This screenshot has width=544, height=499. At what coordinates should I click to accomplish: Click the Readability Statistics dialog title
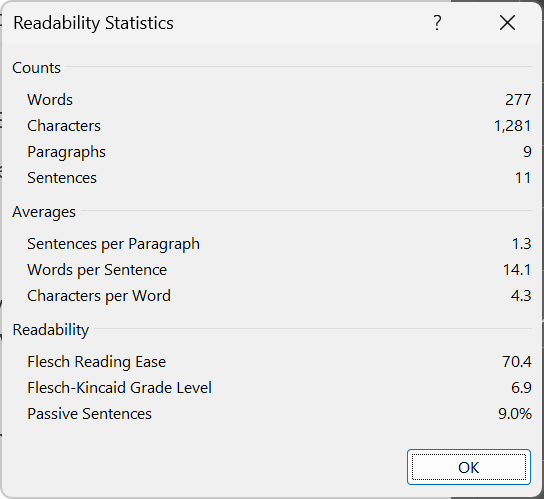93,24
